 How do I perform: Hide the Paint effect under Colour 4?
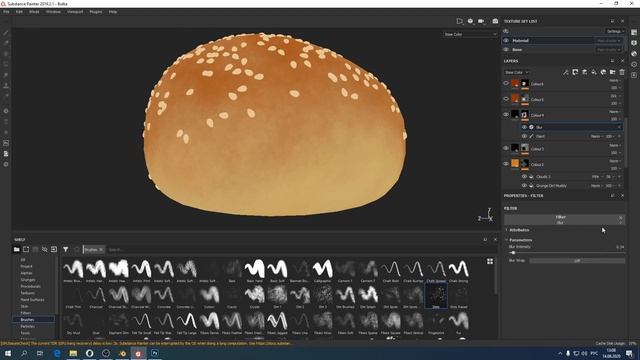524,136
